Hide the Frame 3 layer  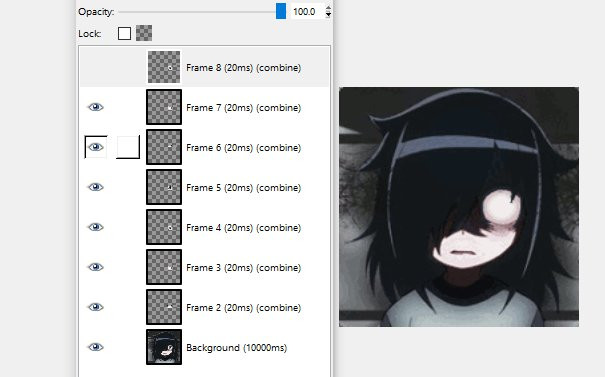95,267
